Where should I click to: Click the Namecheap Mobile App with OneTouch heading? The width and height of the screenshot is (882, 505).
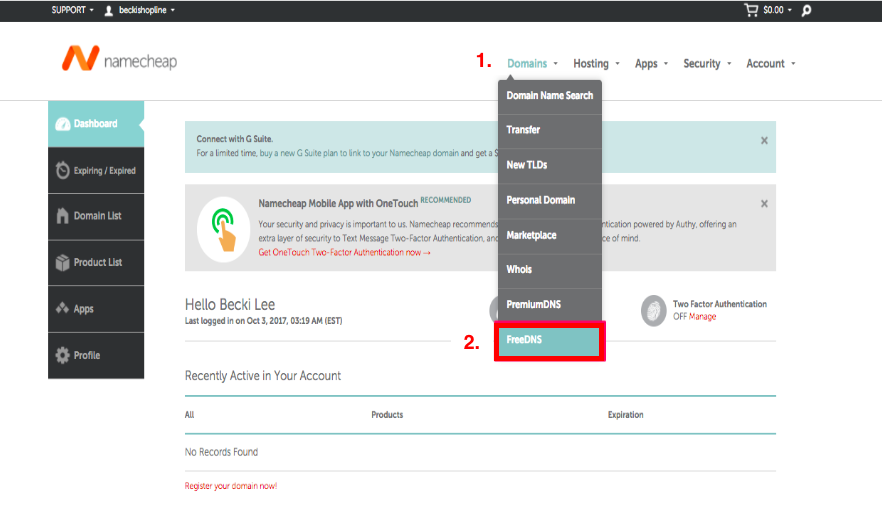tap(338, 204)
